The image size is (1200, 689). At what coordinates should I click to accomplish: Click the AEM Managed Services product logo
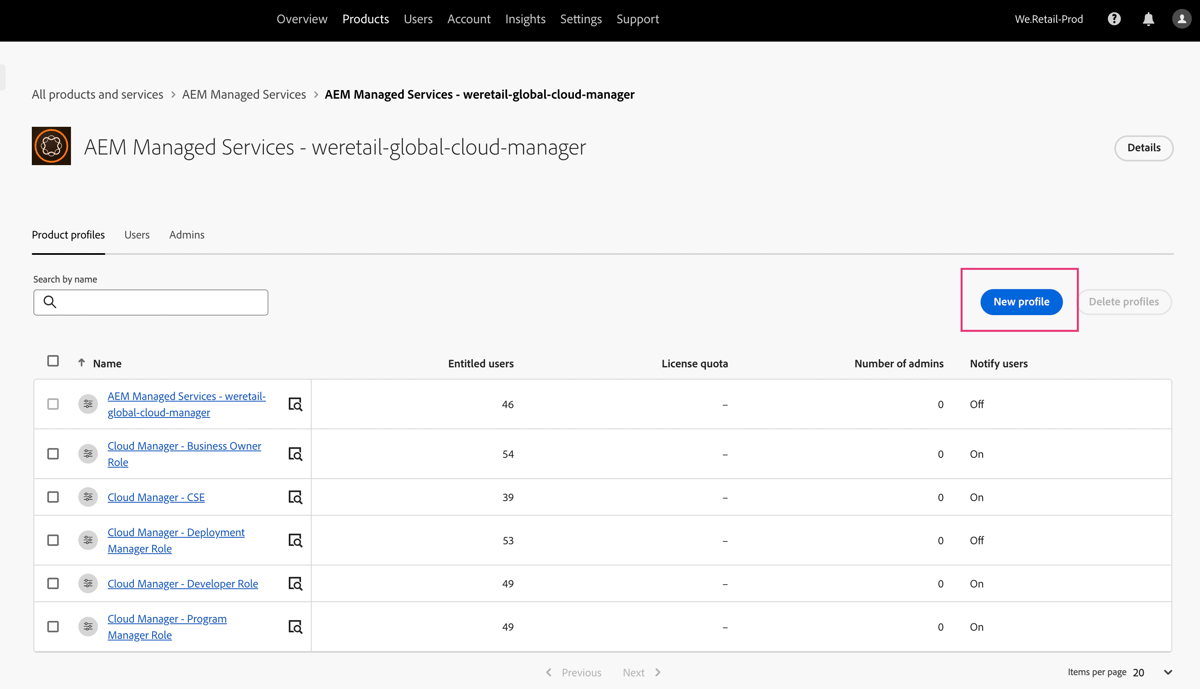click(51, 145)
